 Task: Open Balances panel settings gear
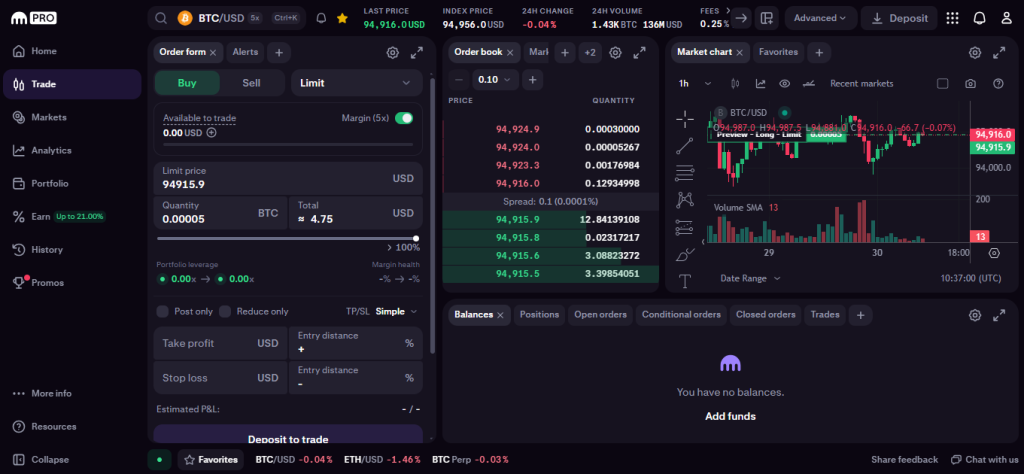point(975,315)
